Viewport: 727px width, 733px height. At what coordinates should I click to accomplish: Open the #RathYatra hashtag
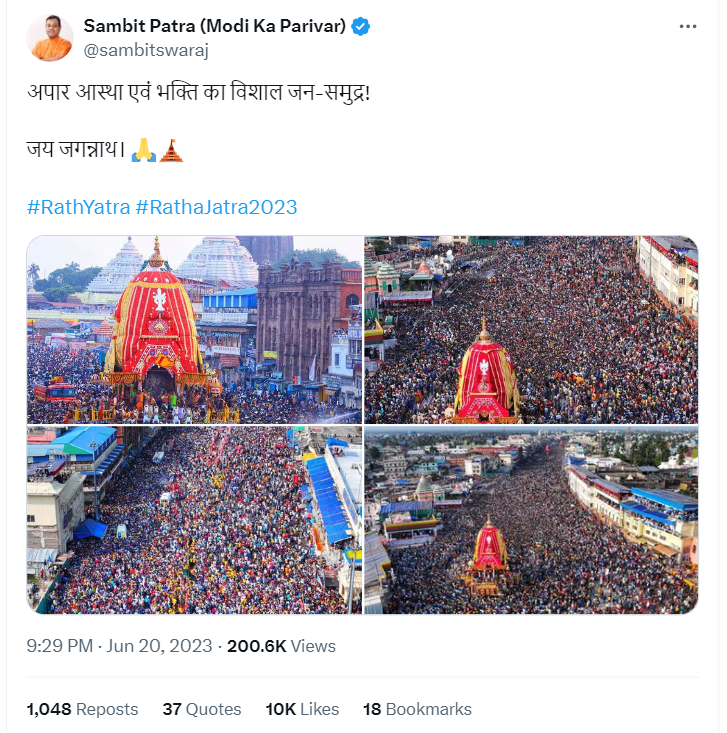(78, 207)
